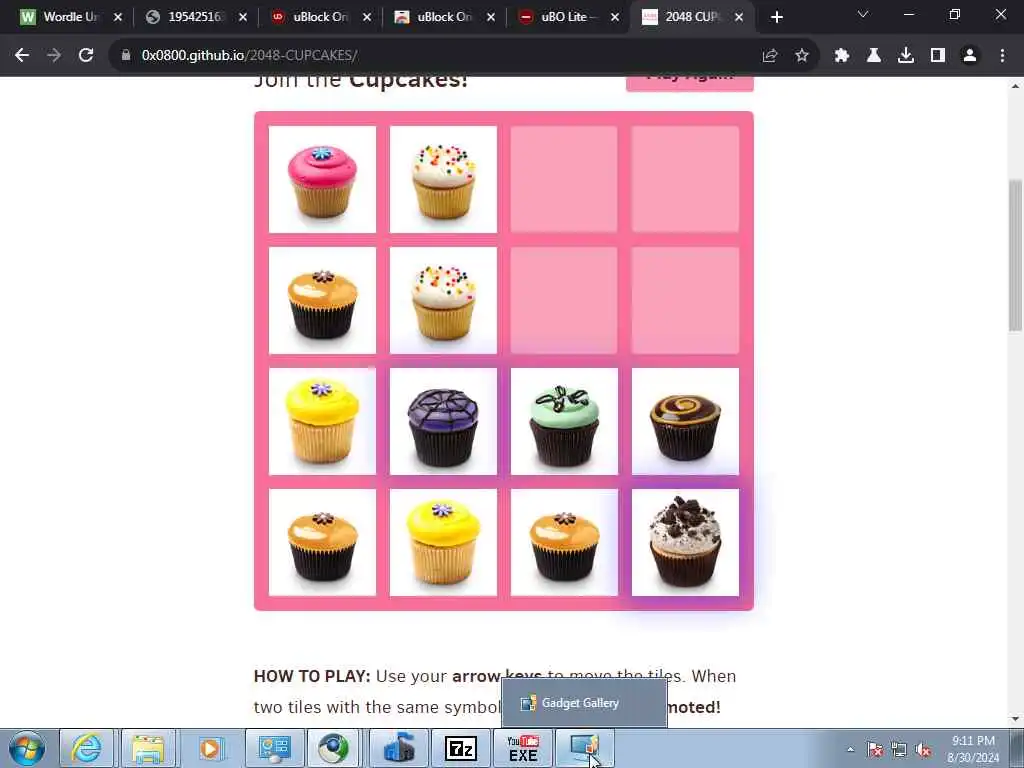Click the caramel cupcake in second row
The height and width of the screenshot is (768, 1024).
tap(323, 300)
